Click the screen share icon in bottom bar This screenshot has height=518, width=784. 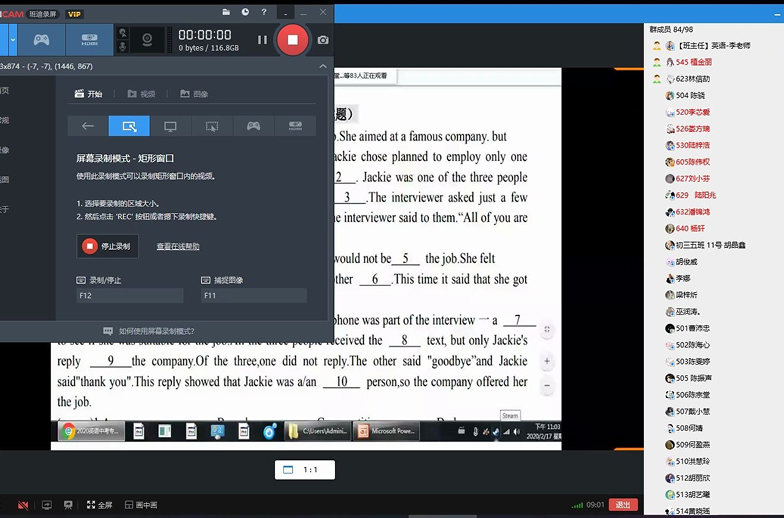point(46,505)
